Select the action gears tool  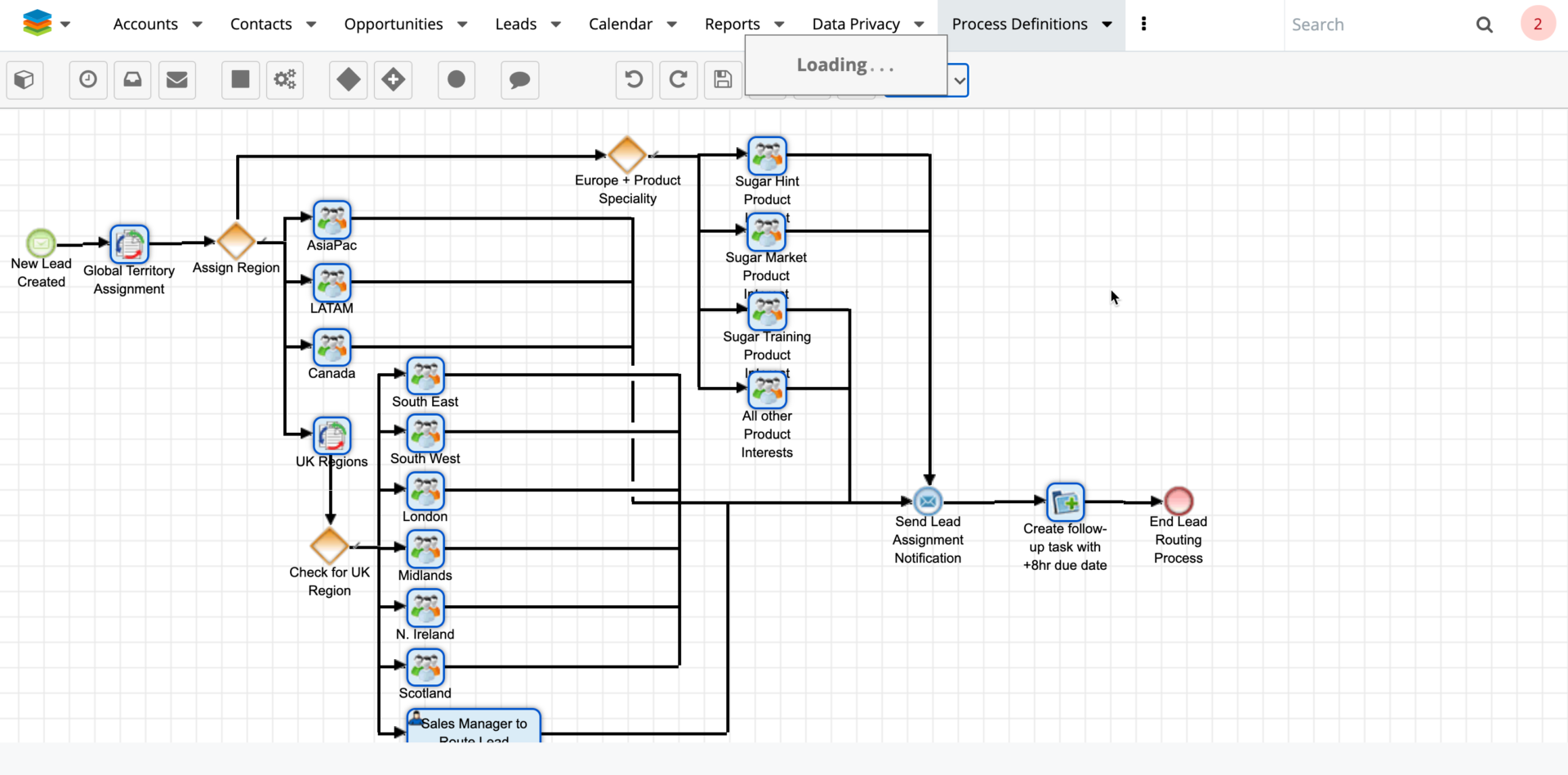(285, 79)
